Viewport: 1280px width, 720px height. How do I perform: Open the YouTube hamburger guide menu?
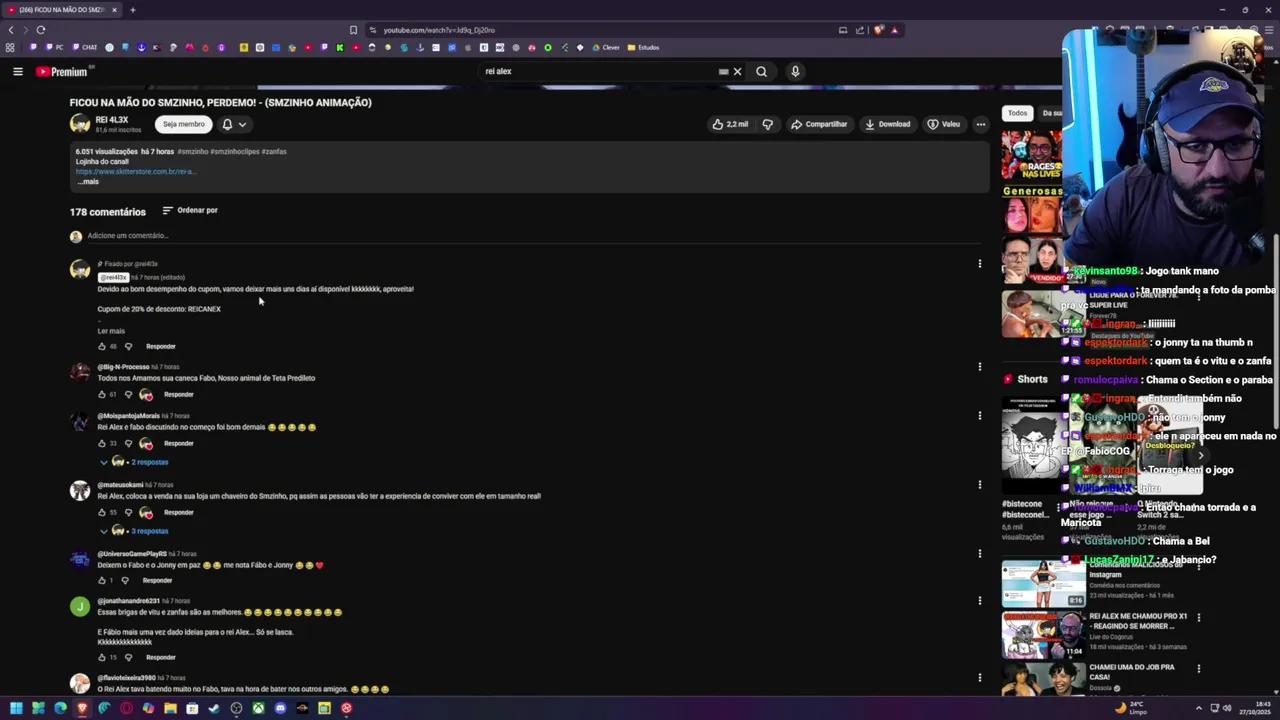(x=17, y=71)
